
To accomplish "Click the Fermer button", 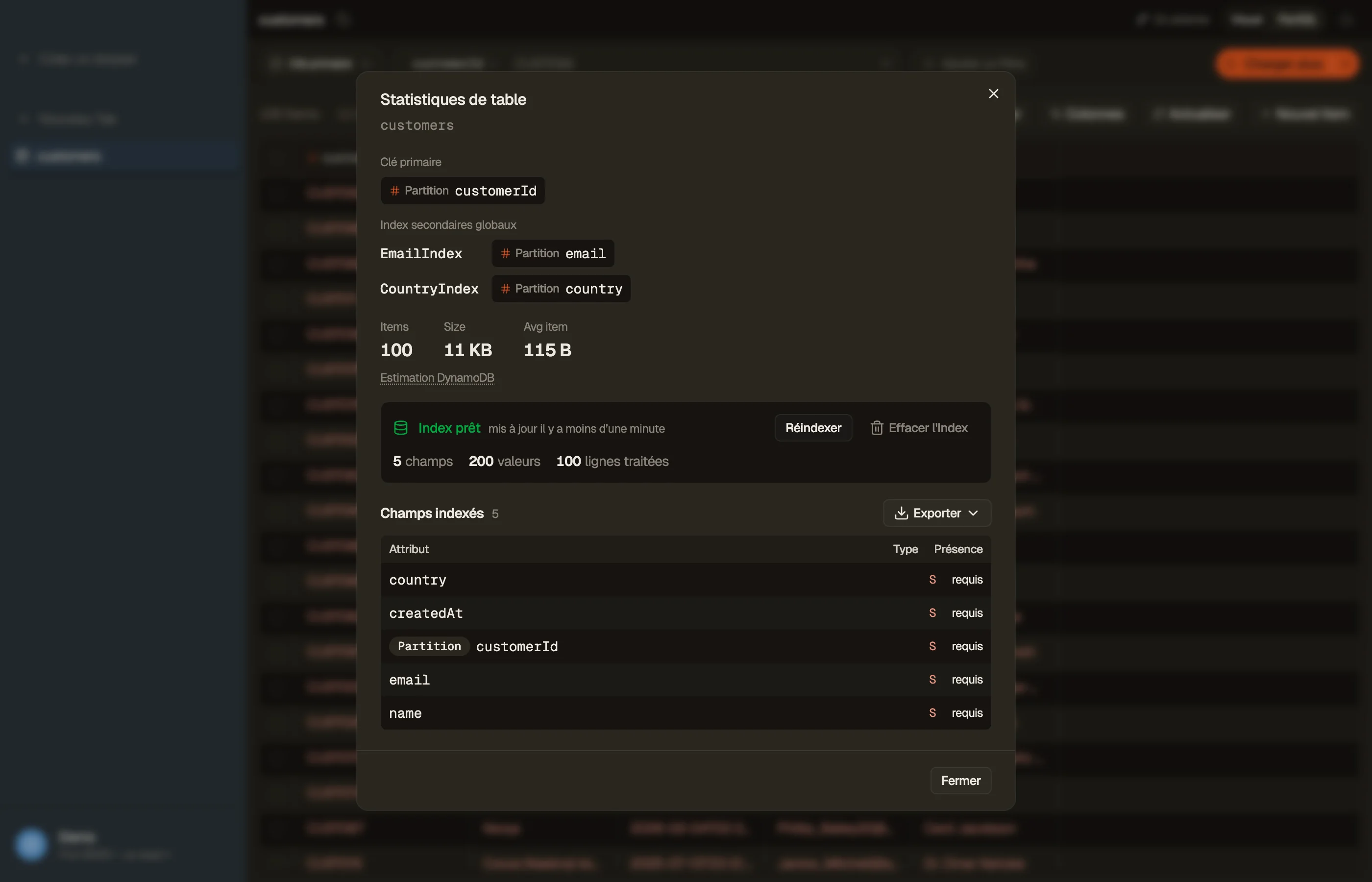I will pyautogui.click(x=960, y=781).
